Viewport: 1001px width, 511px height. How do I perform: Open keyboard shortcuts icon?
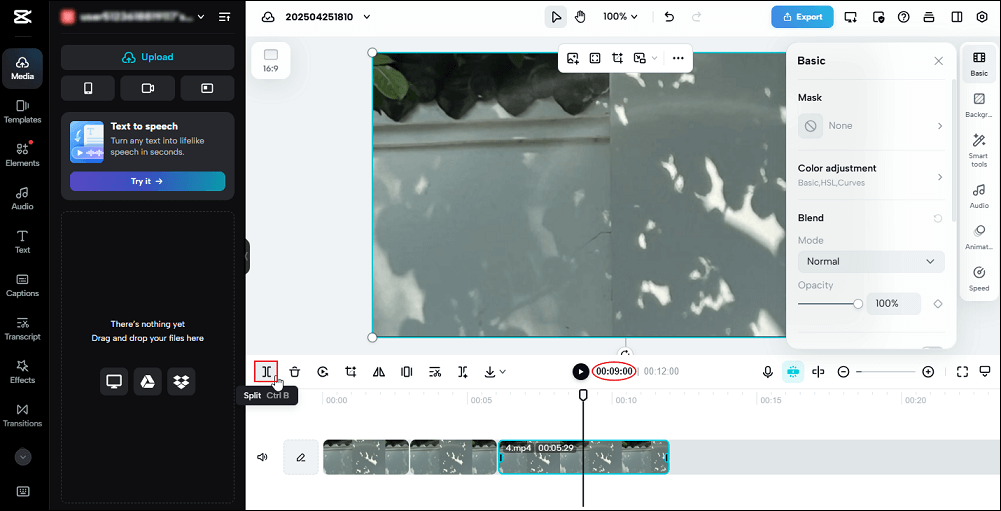coord(23,491)
